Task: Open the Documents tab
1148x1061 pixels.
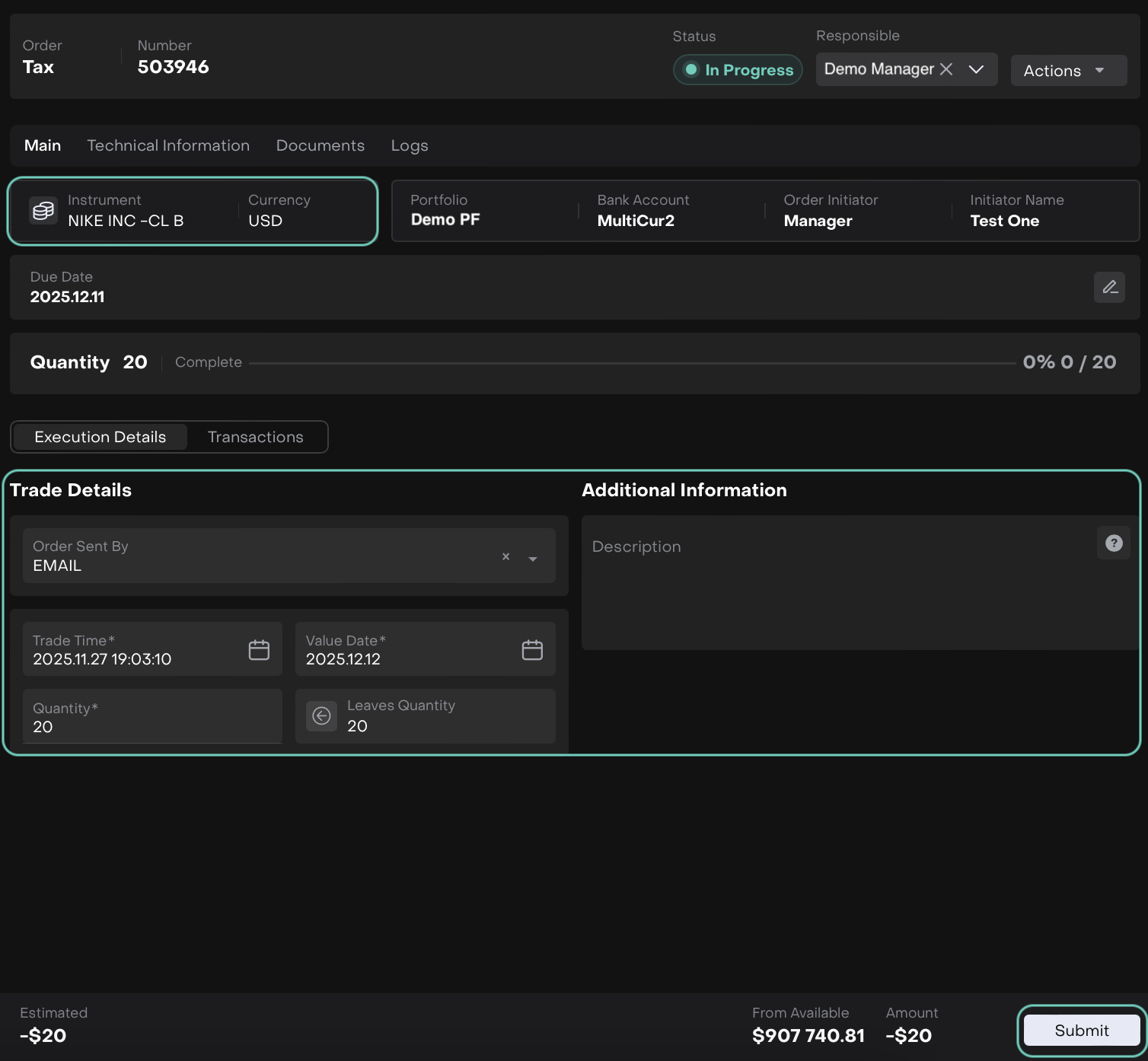Action: pyautogui.click(x=320, y=145)
